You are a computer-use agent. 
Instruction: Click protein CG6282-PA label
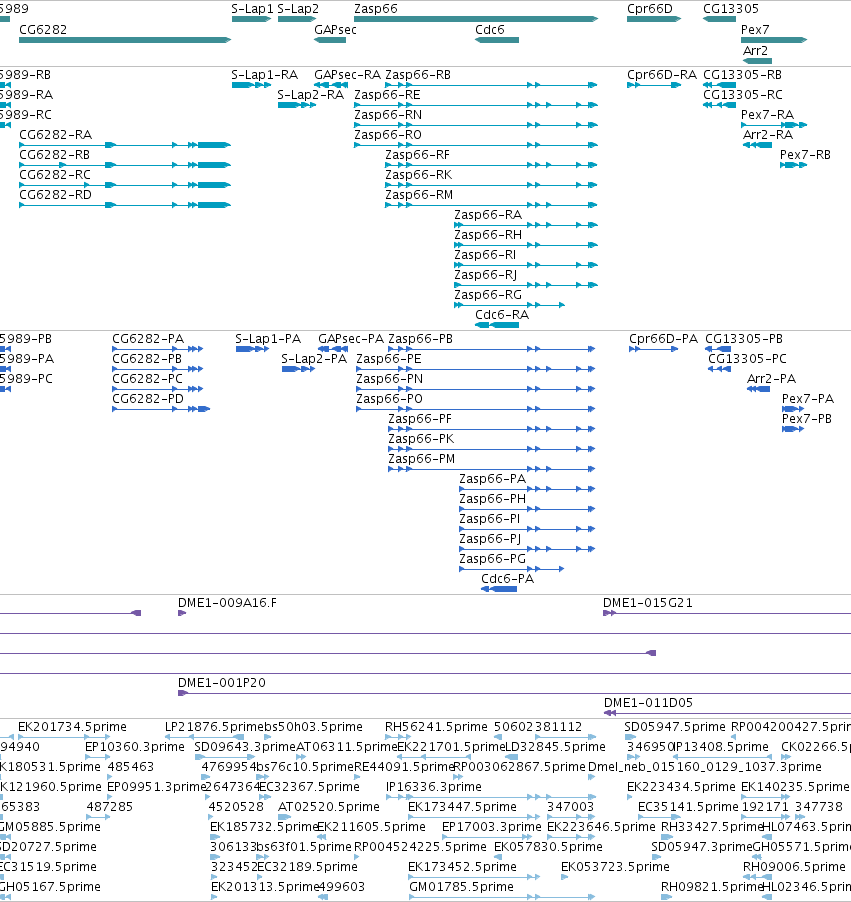(148, 339)
